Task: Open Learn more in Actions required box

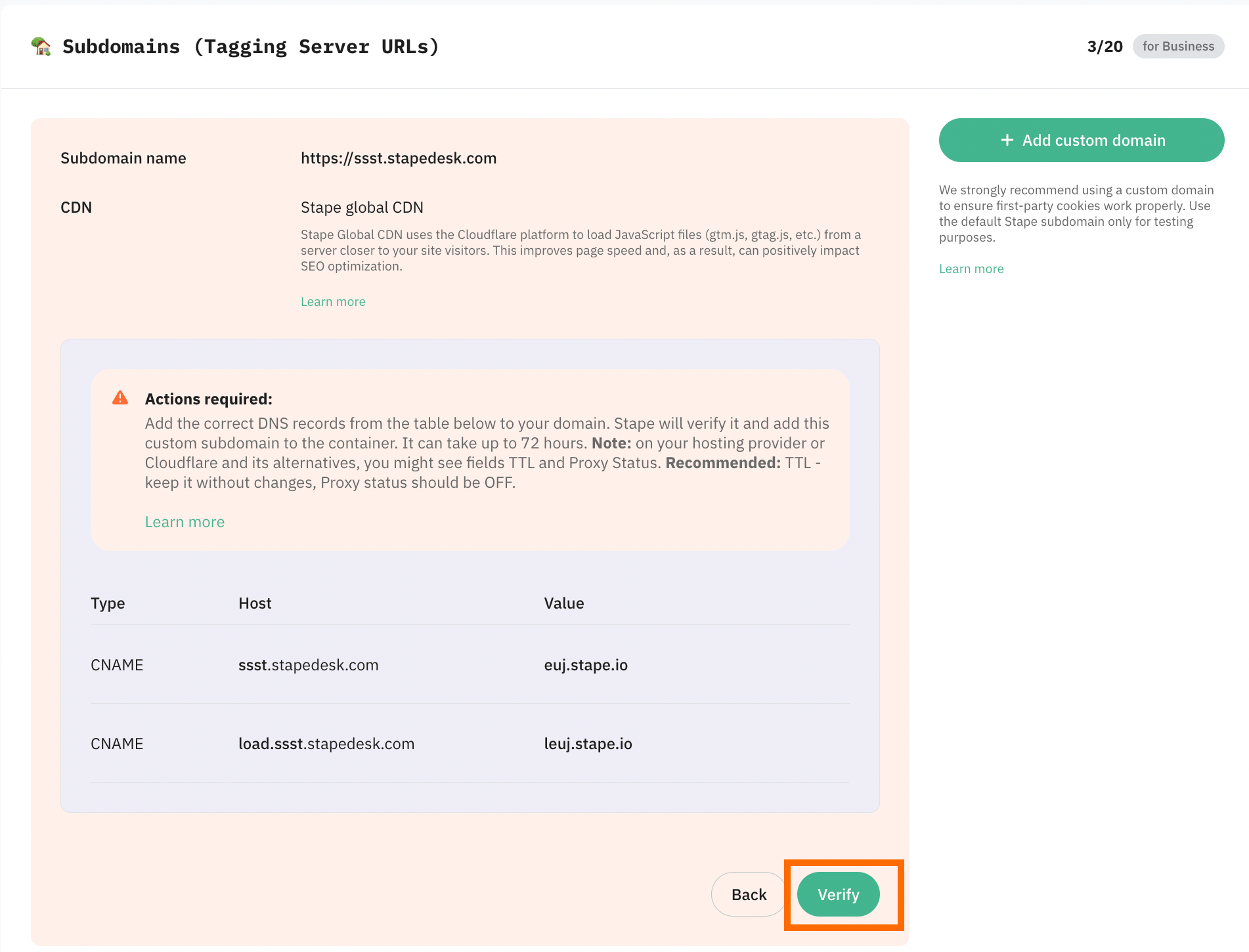Action: 185,522
